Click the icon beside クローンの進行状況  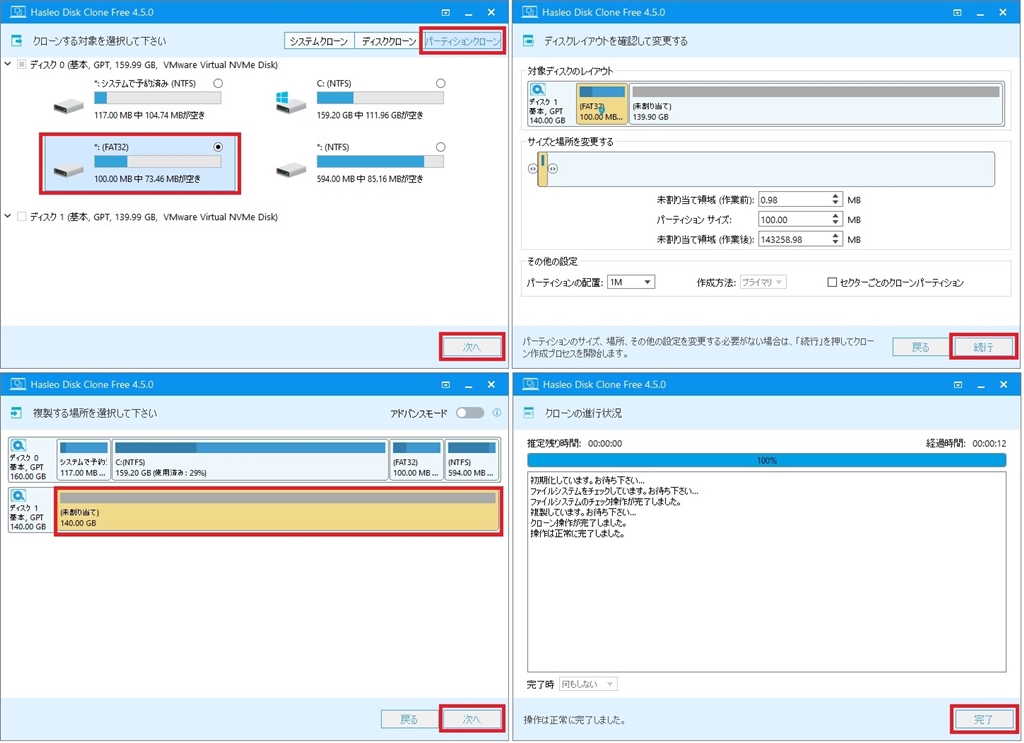(529, 413)
